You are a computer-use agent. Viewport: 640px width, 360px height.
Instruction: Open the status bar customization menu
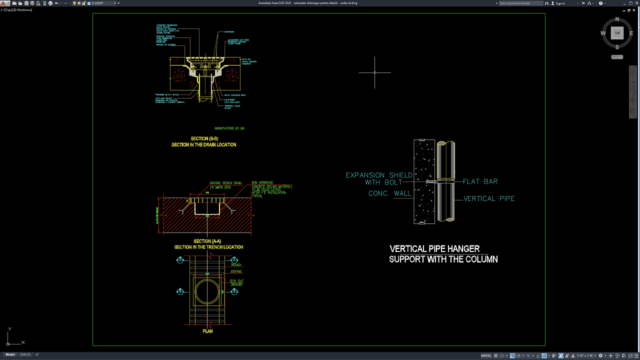point(636,356)
